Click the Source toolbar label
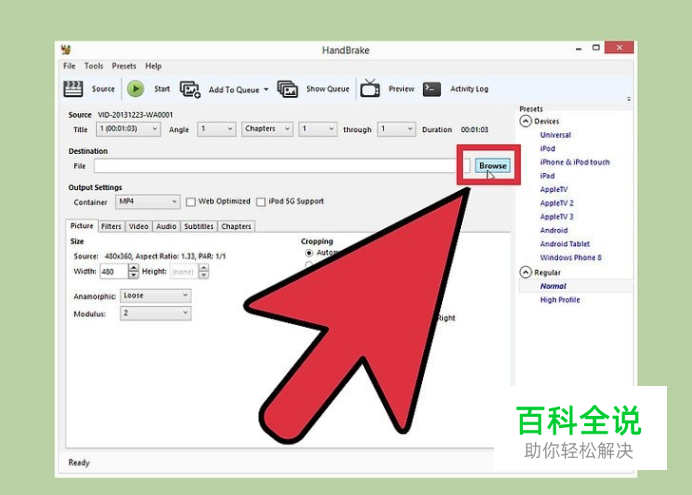 [x=103, y=89]
